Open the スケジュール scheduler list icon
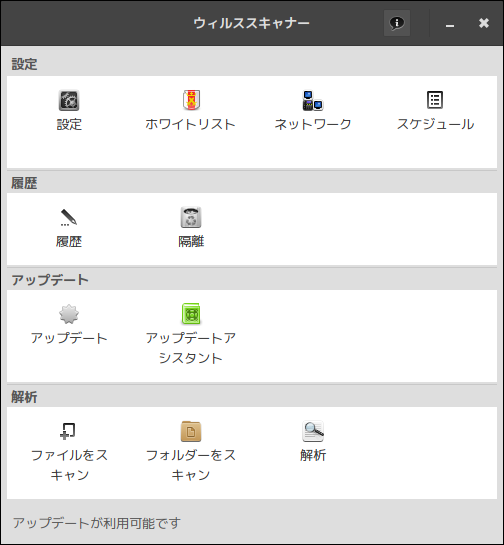The height and width of the screenshot is (545, 504). click(x=435, y=100)
